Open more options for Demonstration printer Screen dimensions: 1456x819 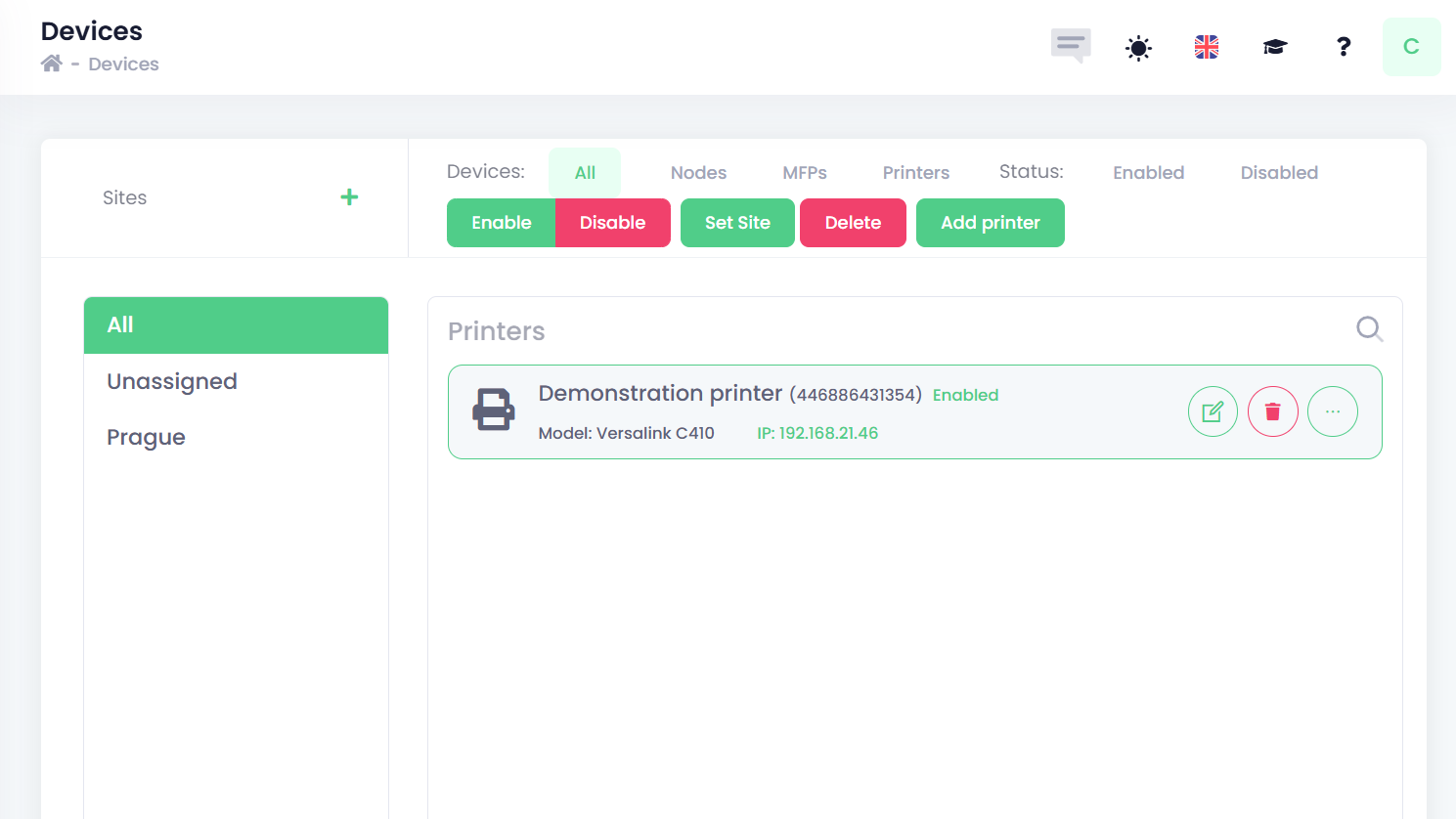click(x=1333, y=411)
